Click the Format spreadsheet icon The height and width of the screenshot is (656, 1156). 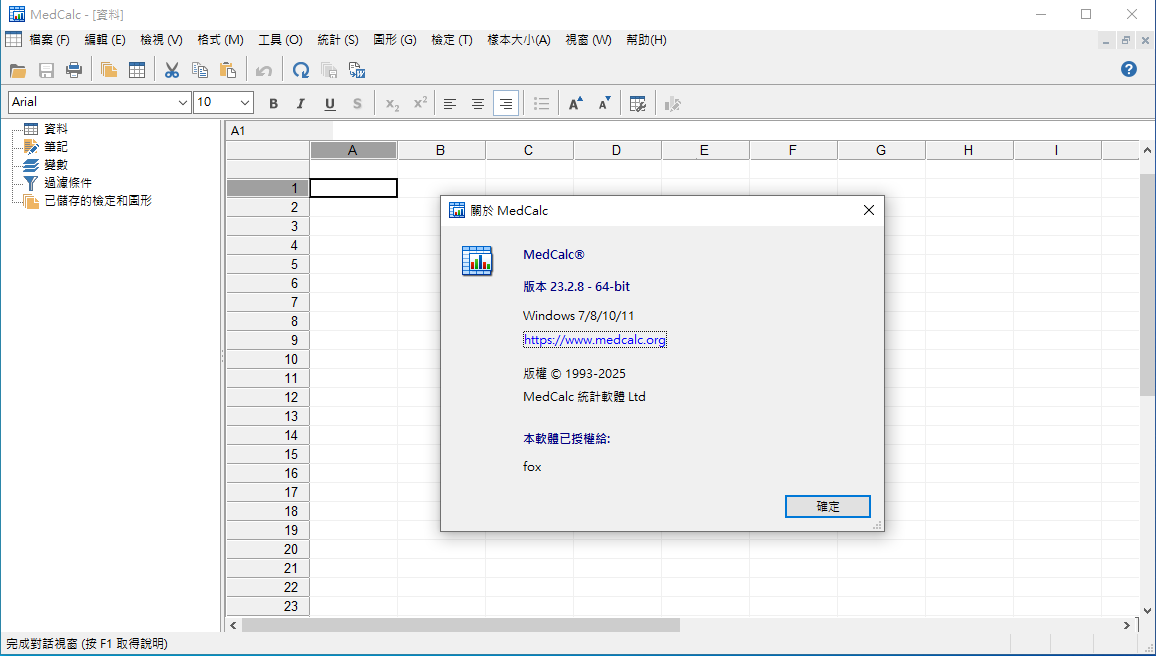click(x=638, y=104)
